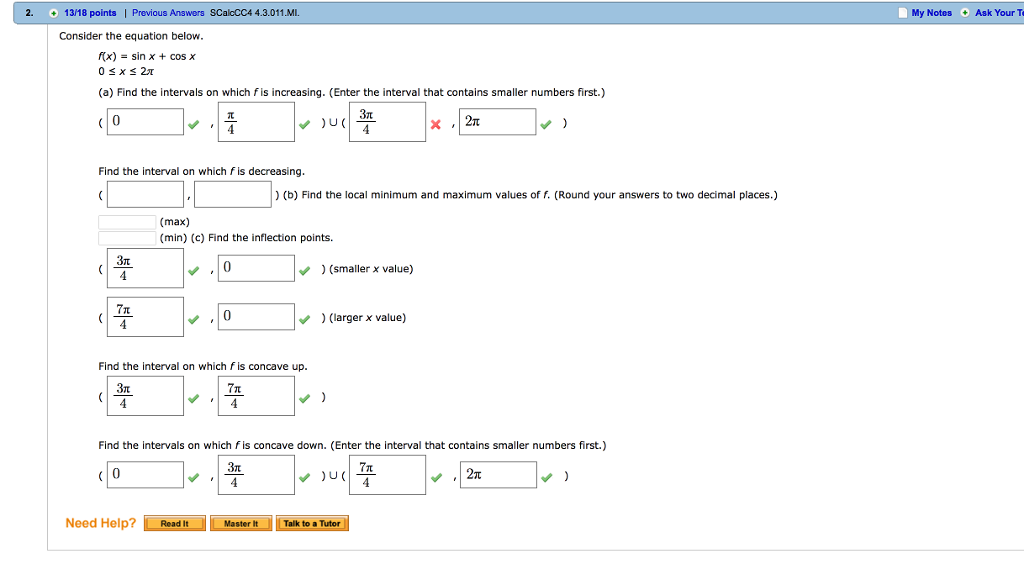
Task: Click green check beside concave down 7π/4
Action: (x=436, y=477)
